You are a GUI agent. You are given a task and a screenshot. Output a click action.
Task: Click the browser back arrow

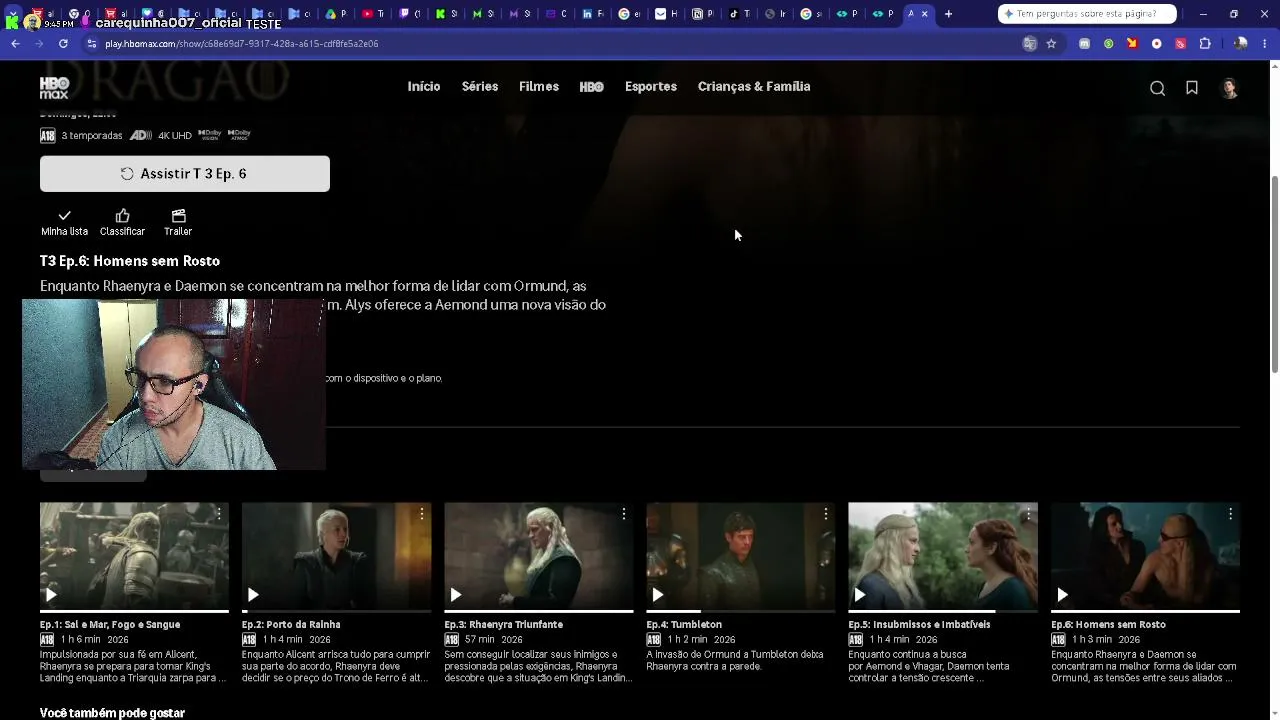tap(15, 44)
